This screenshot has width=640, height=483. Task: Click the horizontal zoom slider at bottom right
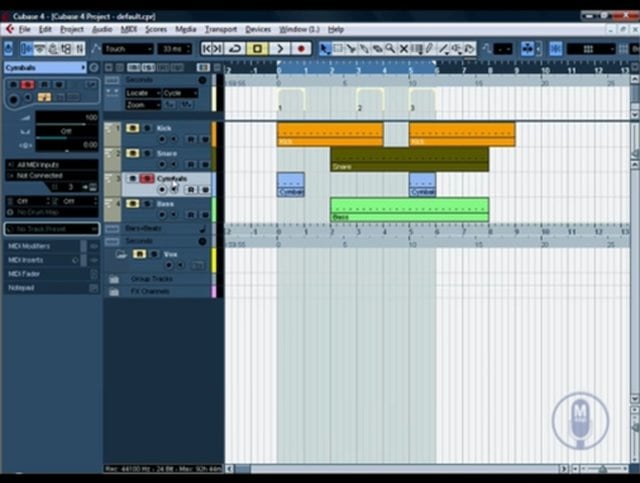(x=604, y=469)
